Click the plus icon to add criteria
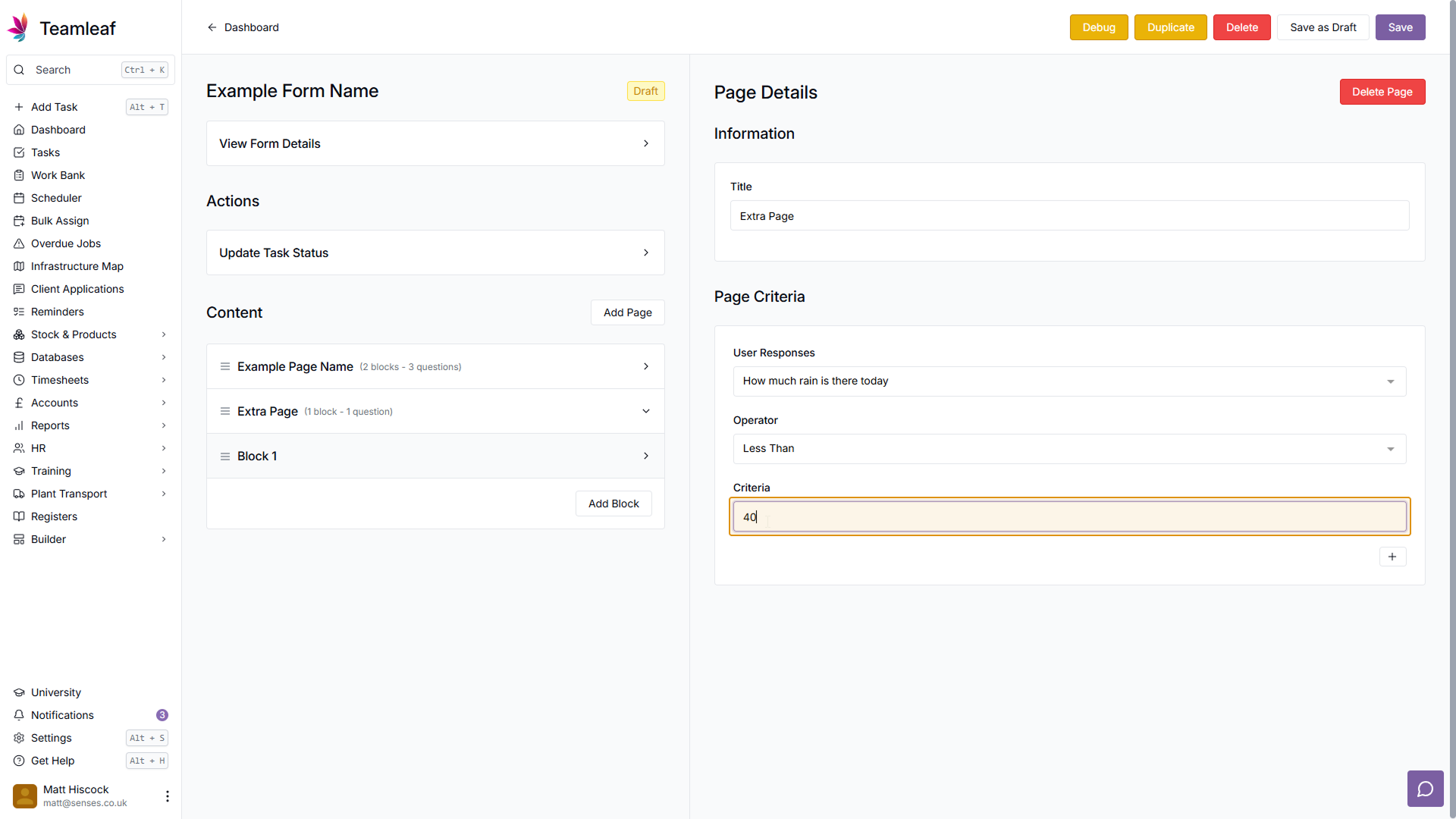Screen dimensions: 1456x819 [x=1392, y=557]
